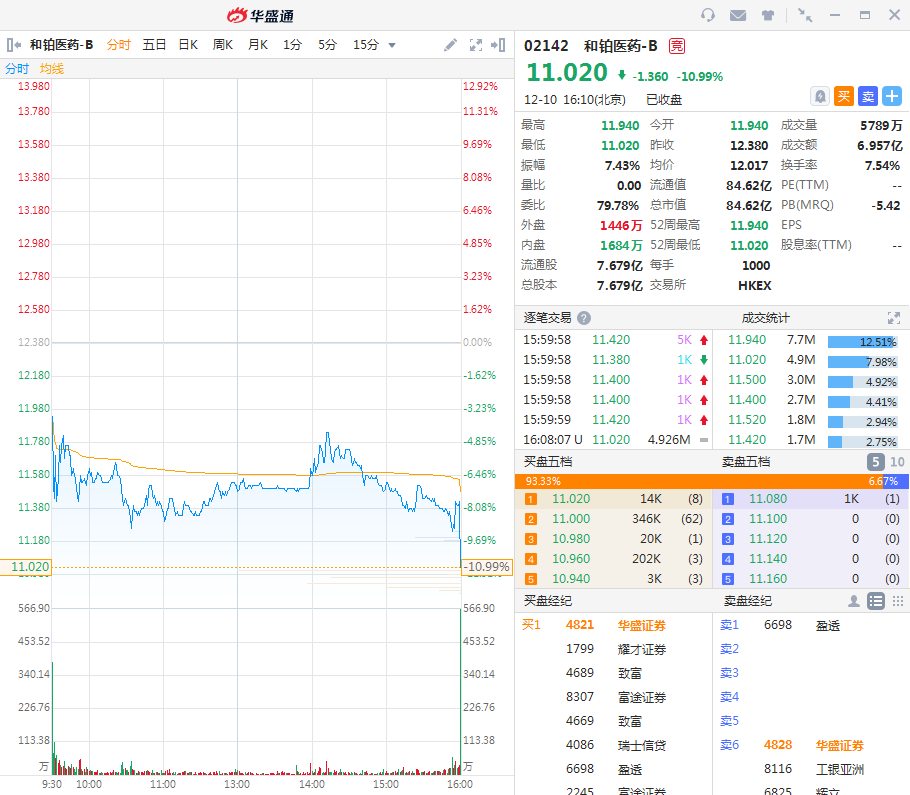Switch to 5分 five-minute chart

(x=327, y=45)
